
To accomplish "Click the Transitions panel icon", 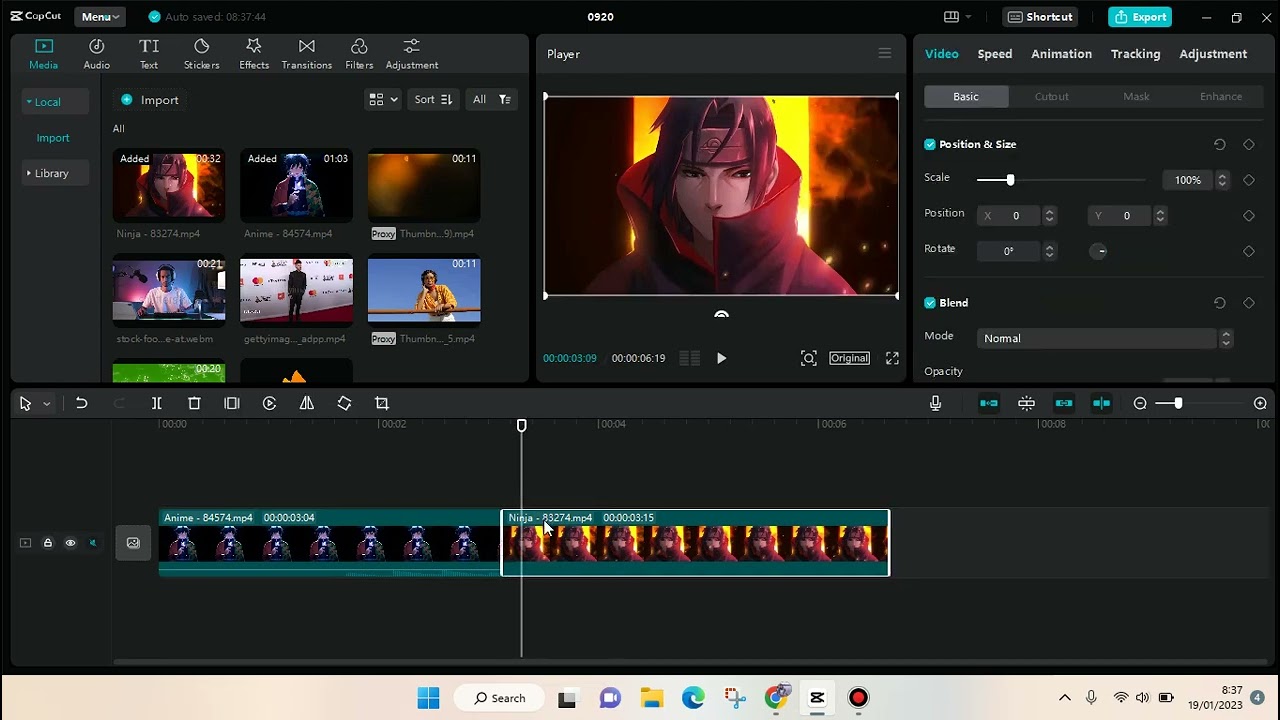I will (306, 53).
